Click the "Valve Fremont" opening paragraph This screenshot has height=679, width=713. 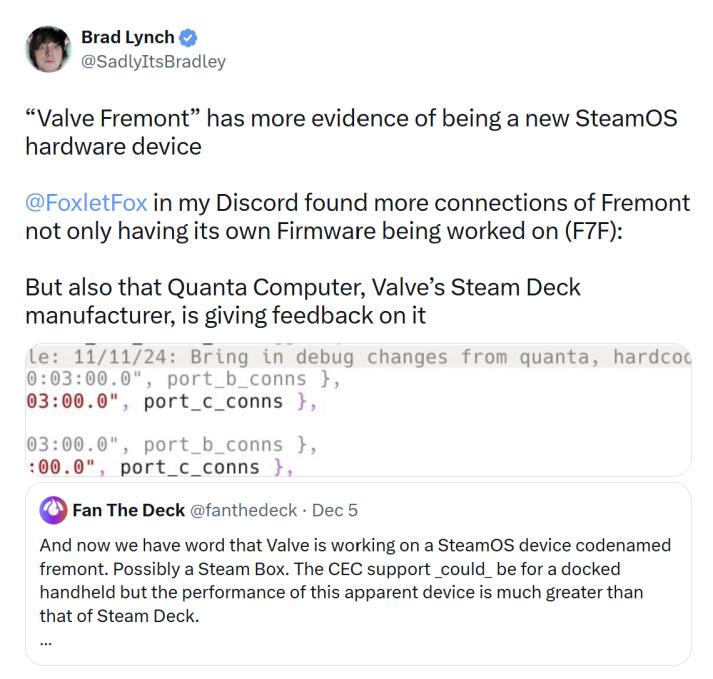(x=350, y=132)
